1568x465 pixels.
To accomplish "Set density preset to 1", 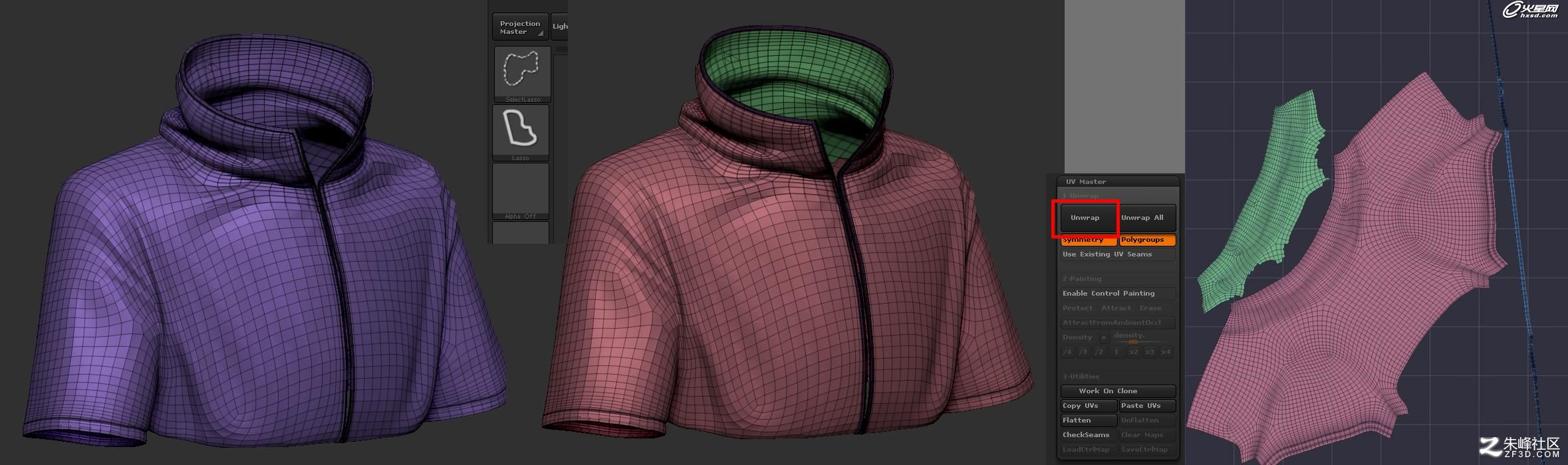I will (1117, 352).
